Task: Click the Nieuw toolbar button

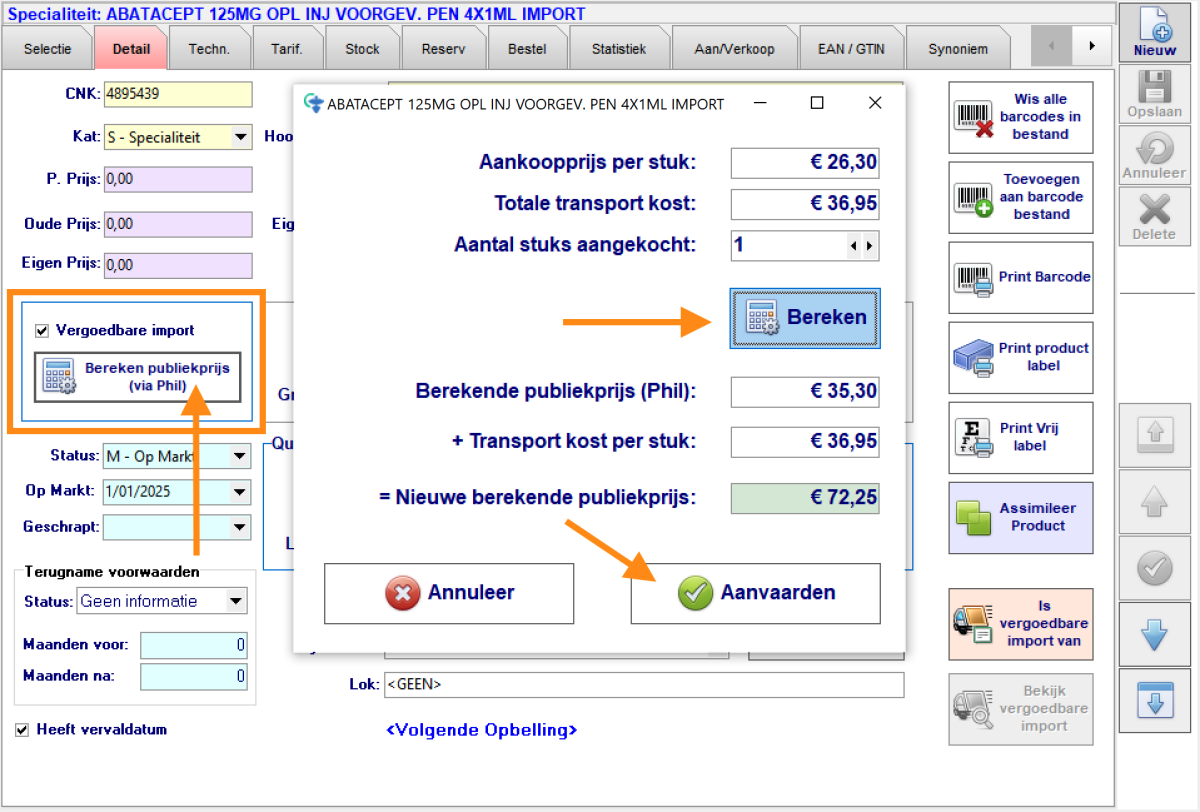Action: 1154,31
